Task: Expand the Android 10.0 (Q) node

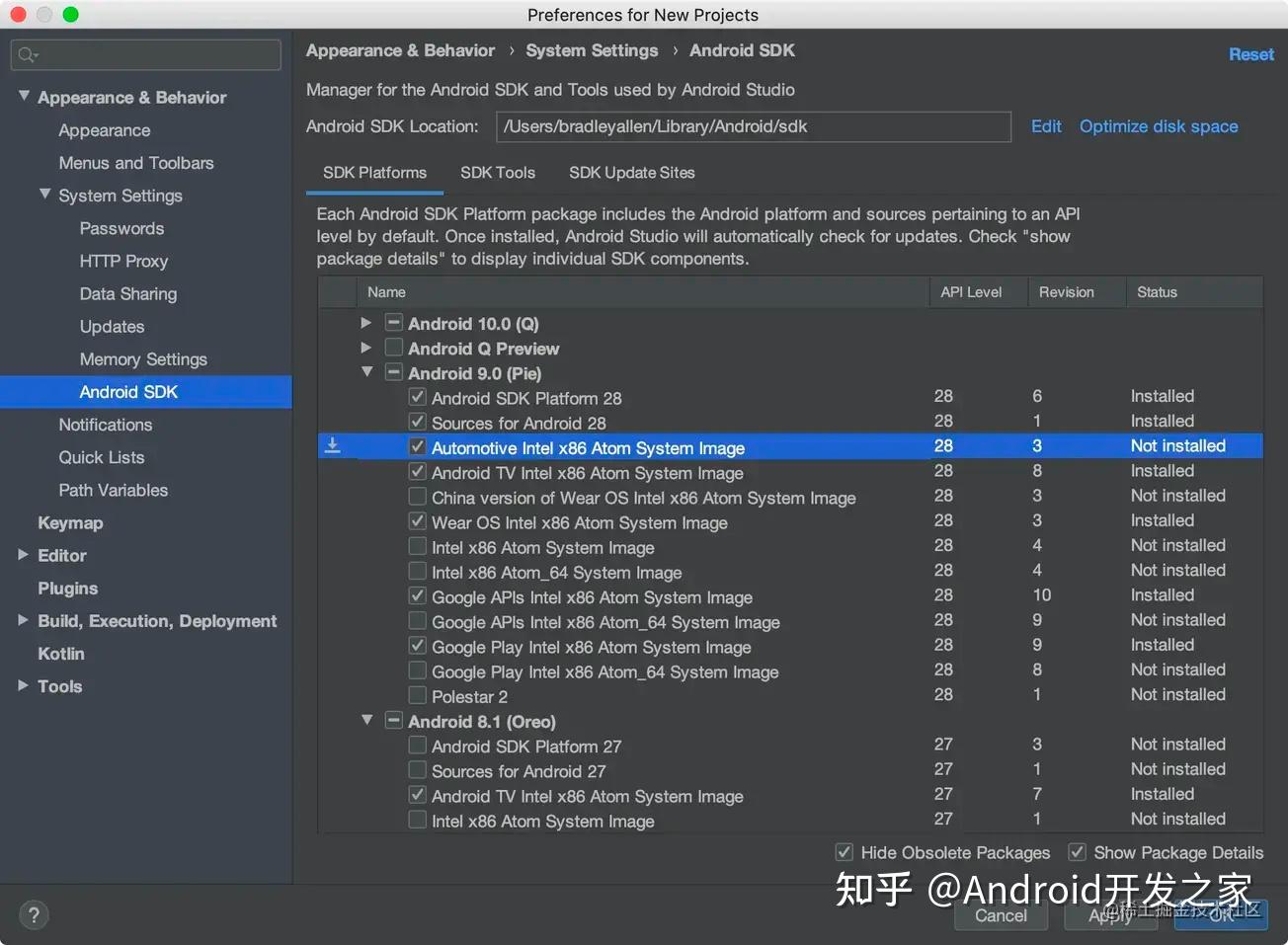Action: (x=366, y=323)
